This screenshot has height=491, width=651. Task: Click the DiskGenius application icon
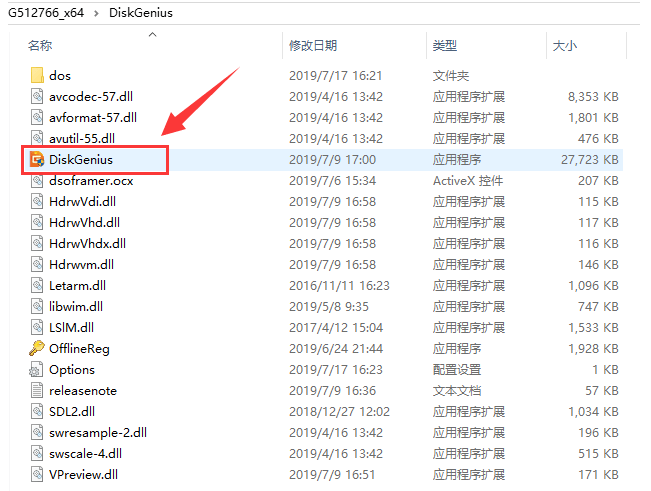coord(38,159)
